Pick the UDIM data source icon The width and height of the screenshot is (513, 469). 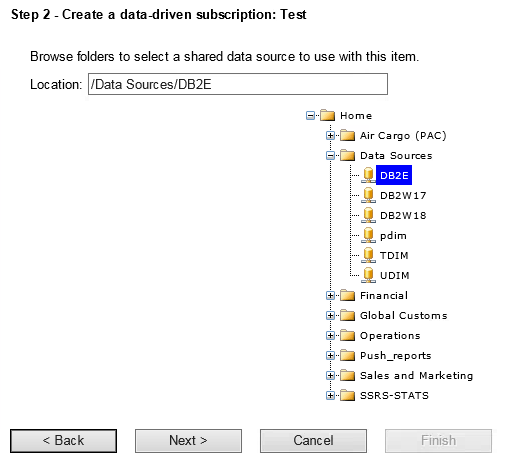coord(368,275)
